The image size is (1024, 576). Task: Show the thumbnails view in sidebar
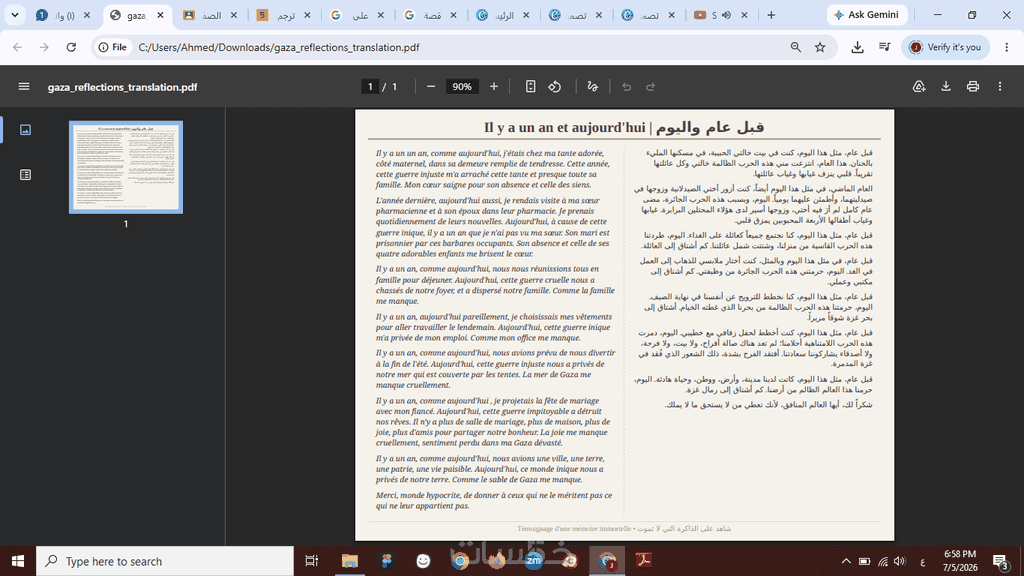(x=25, y=129)
